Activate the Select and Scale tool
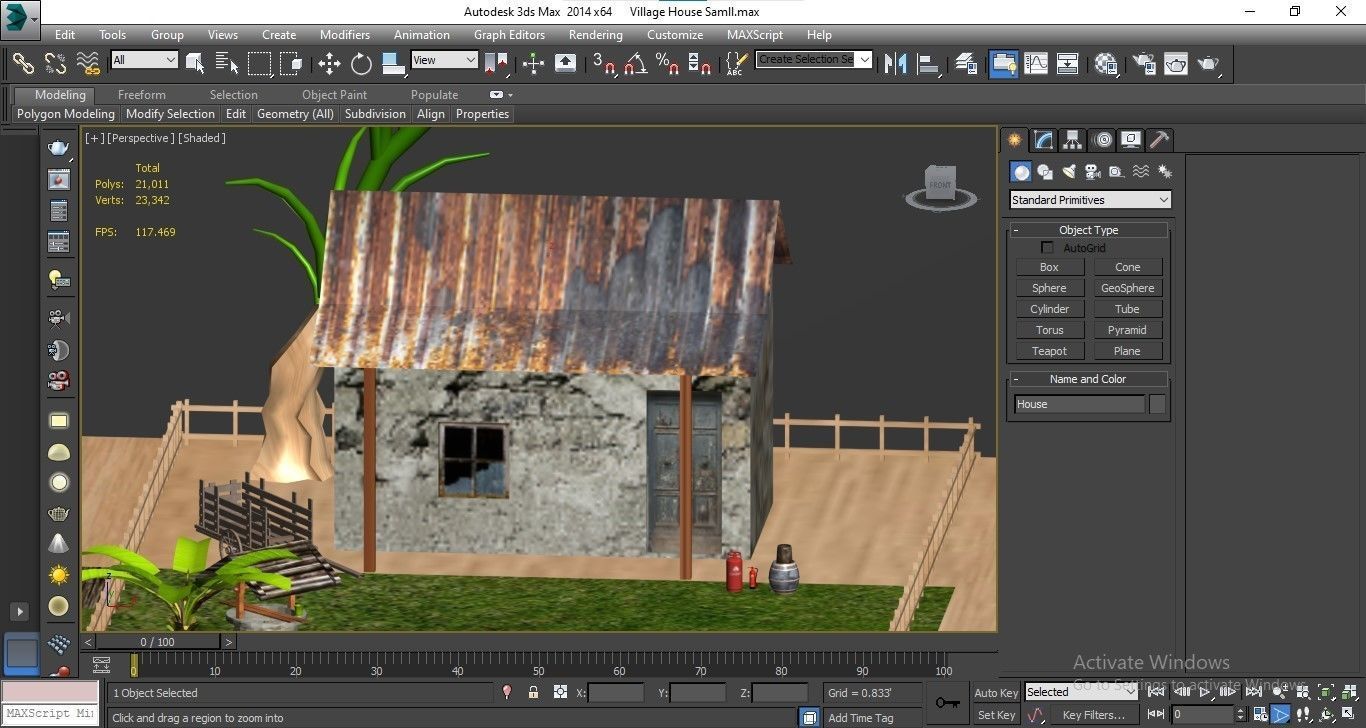 (394, 63)
